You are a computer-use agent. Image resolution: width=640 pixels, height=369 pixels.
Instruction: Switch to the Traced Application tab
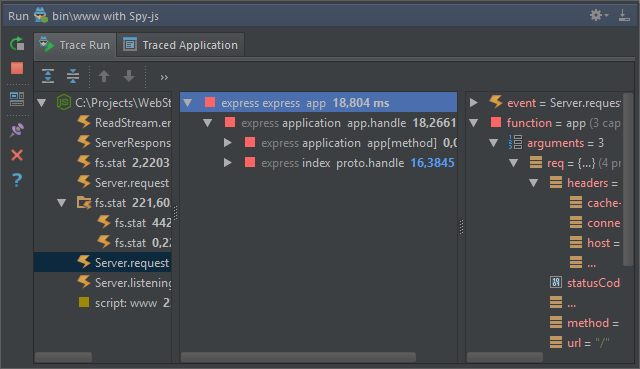(181, 45)
